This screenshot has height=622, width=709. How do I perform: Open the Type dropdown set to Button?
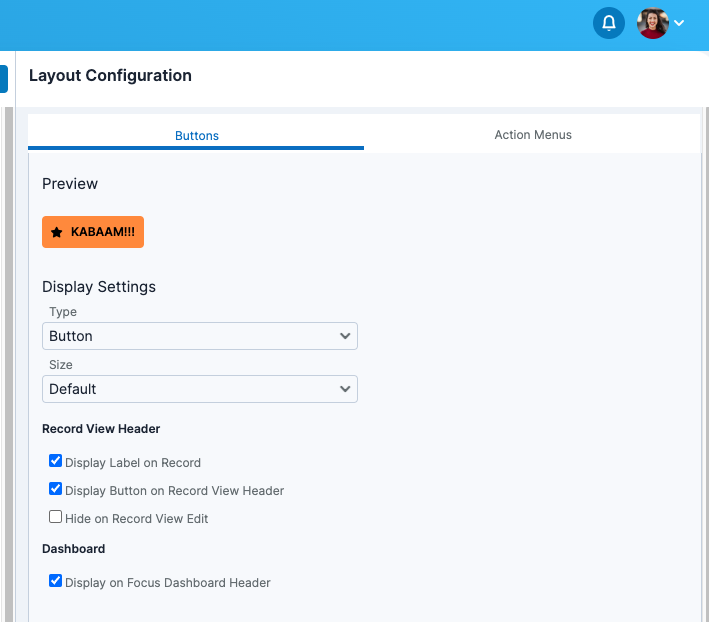[x=200, y=336]
